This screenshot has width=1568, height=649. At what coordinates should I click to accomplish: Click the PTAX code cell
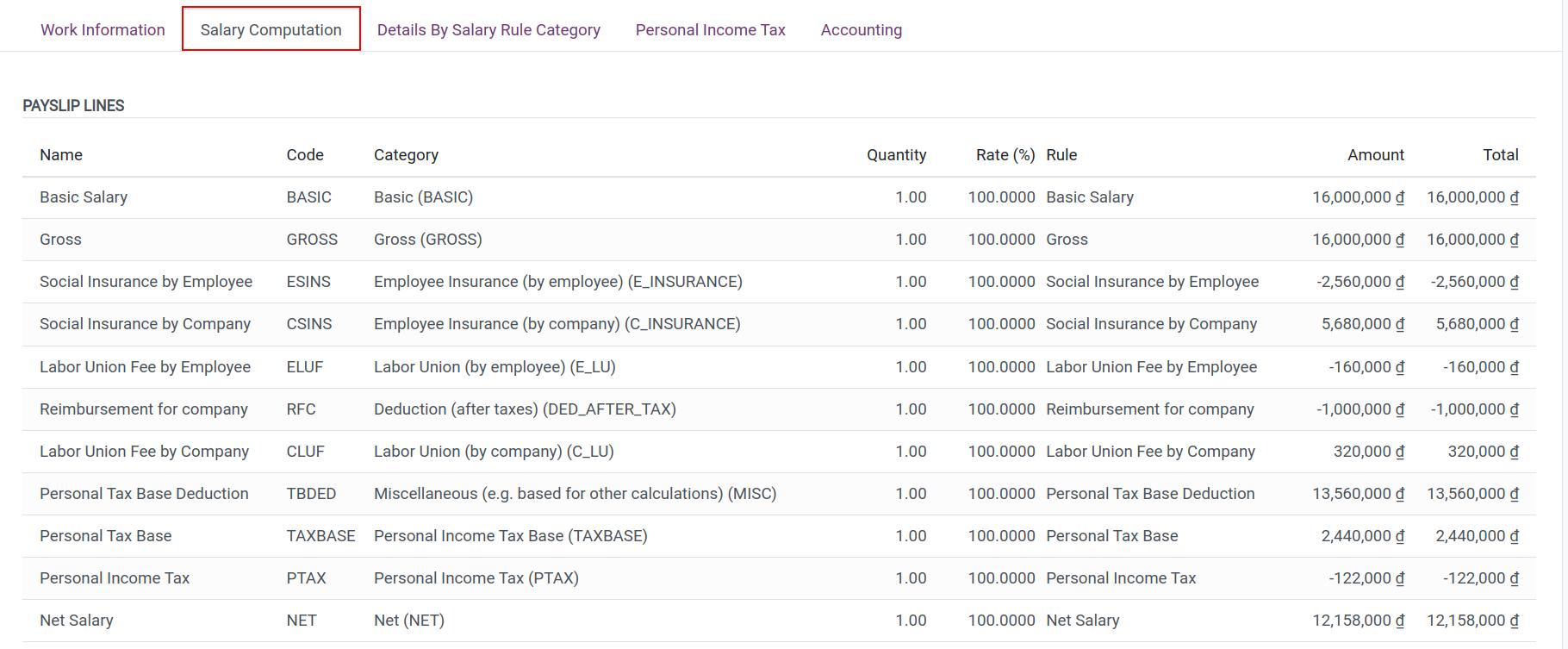pyautogui.click(x=307, y=578)
